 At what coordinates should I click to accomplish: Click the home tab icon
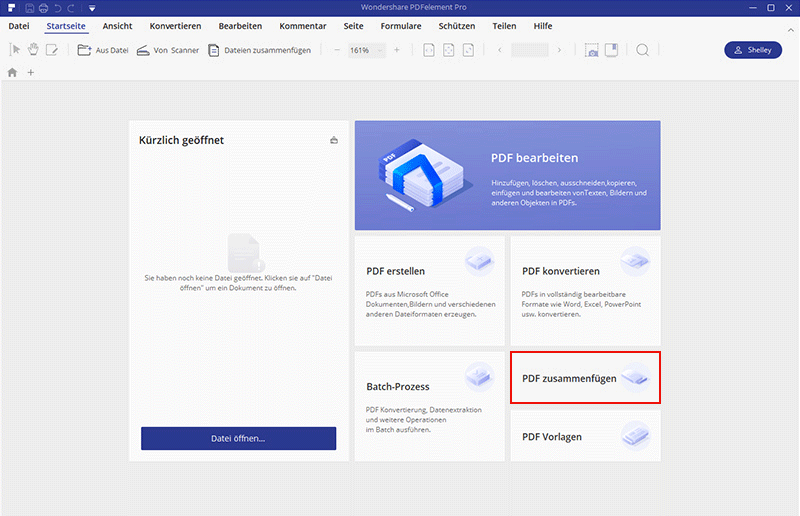pos(12,72)
